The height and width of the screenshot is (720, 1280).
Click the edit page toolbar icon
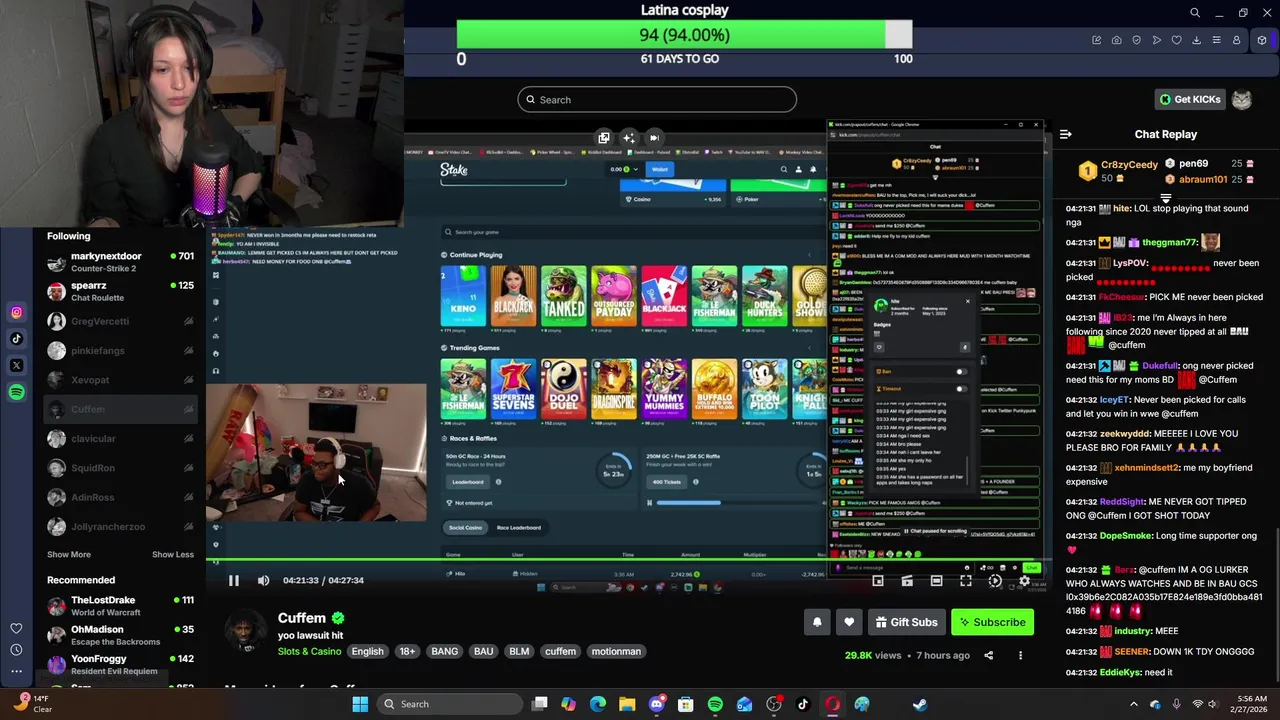[1096, 40]
